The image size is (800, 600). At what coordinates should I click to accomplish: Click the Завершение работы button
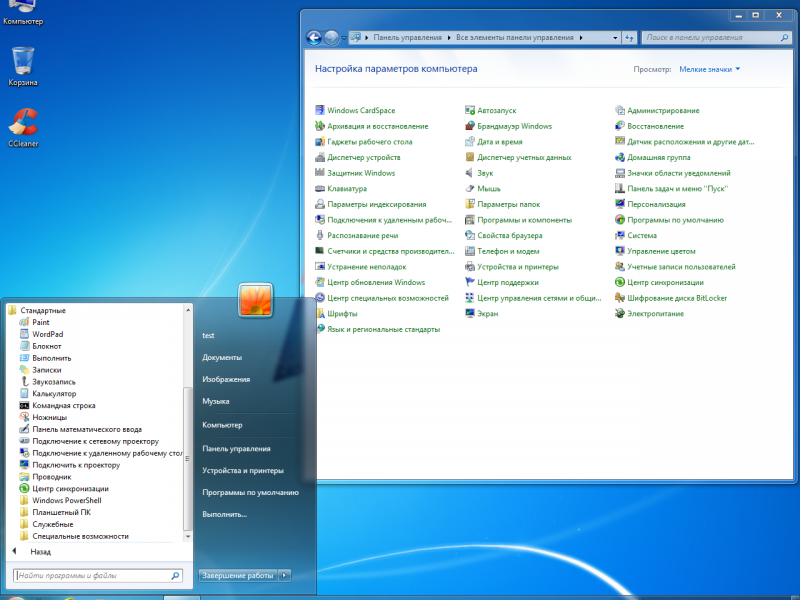coord(238,575)
